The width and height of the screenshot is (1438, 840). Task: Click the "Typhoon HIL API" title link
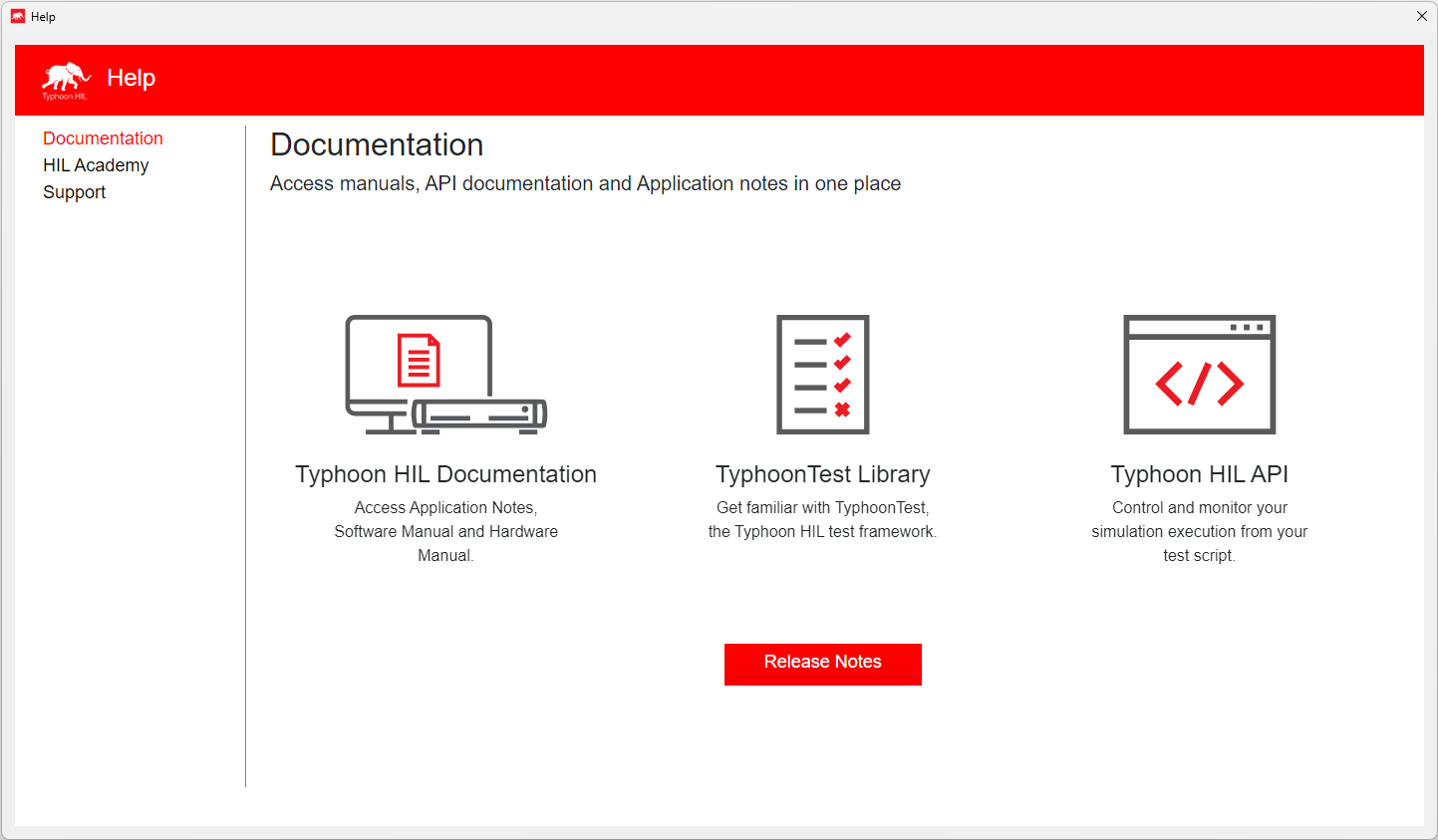(1199, 474)
